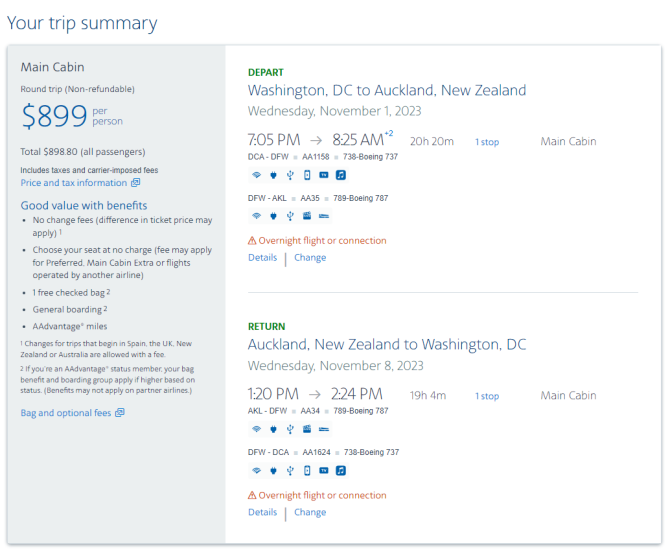Click the music note icon for AA1624
This screenshot has height=549, width=670.
(341, 470)
